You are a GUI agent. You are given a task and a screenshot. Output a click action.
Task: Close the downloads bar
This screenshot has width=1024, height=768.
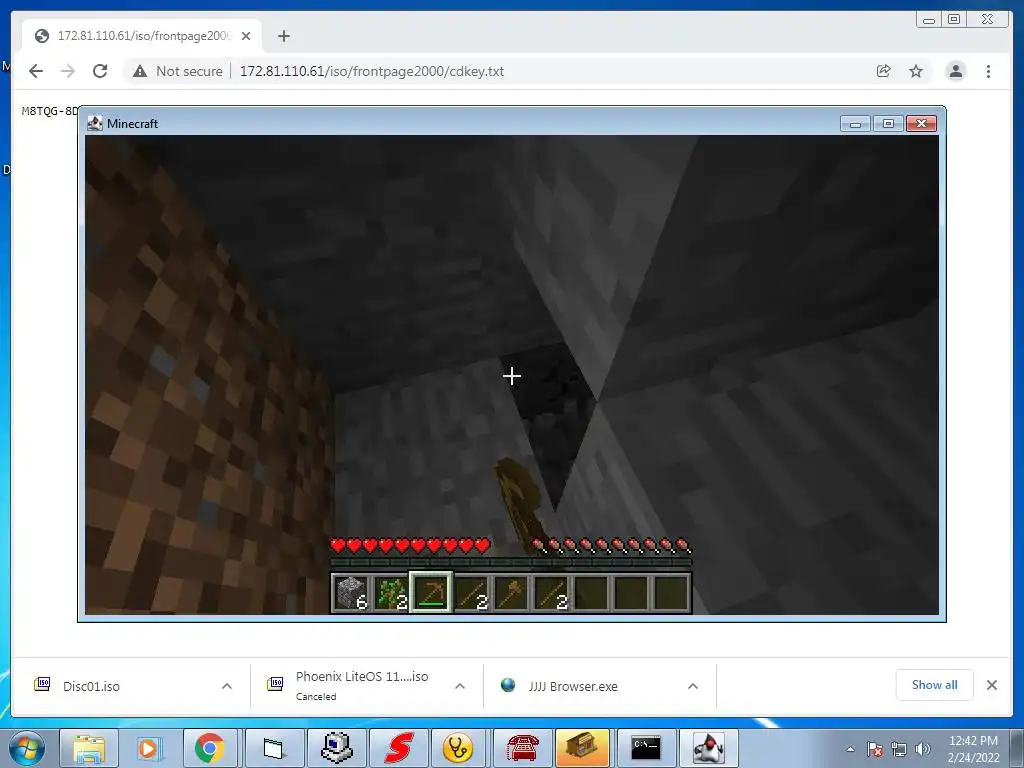coord(992,685)
